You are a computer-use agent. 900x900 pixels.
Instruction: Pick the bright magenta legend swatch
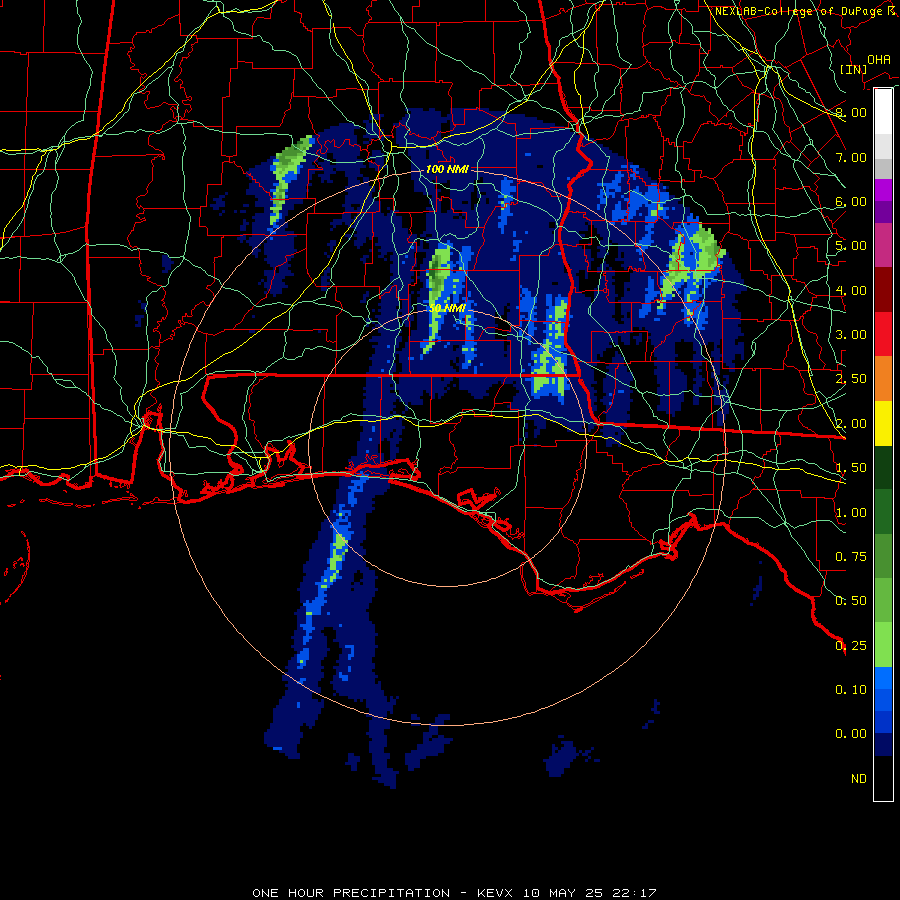(883, 190)
